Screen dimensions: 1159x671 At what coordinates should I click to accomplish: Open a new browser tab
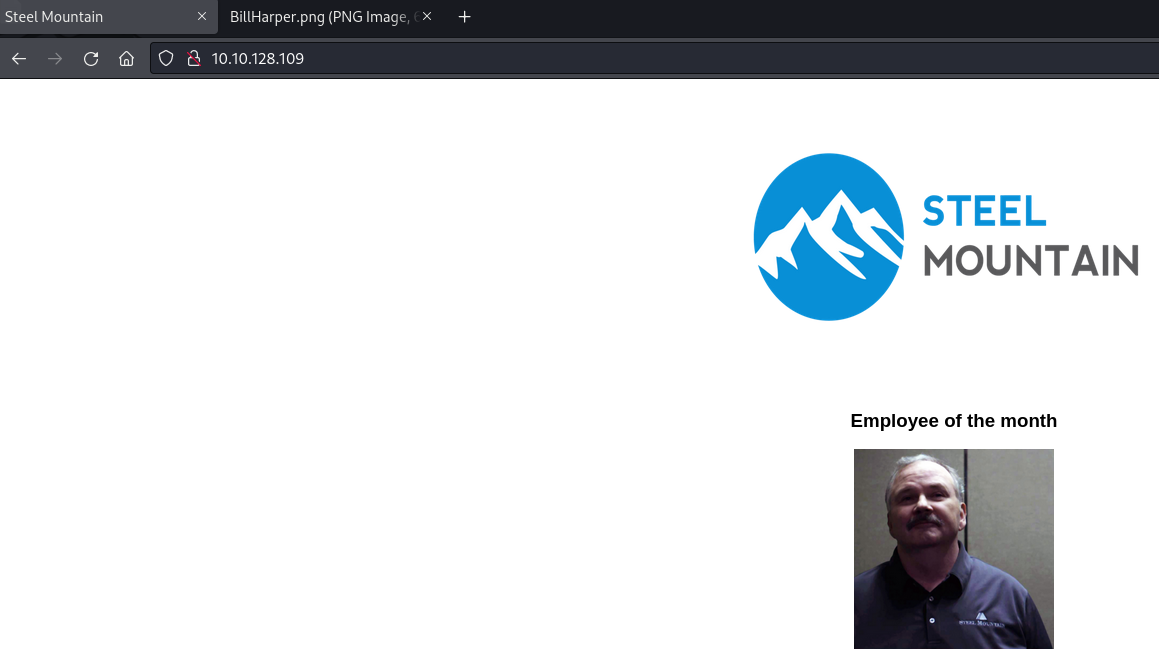pos(464,16)
